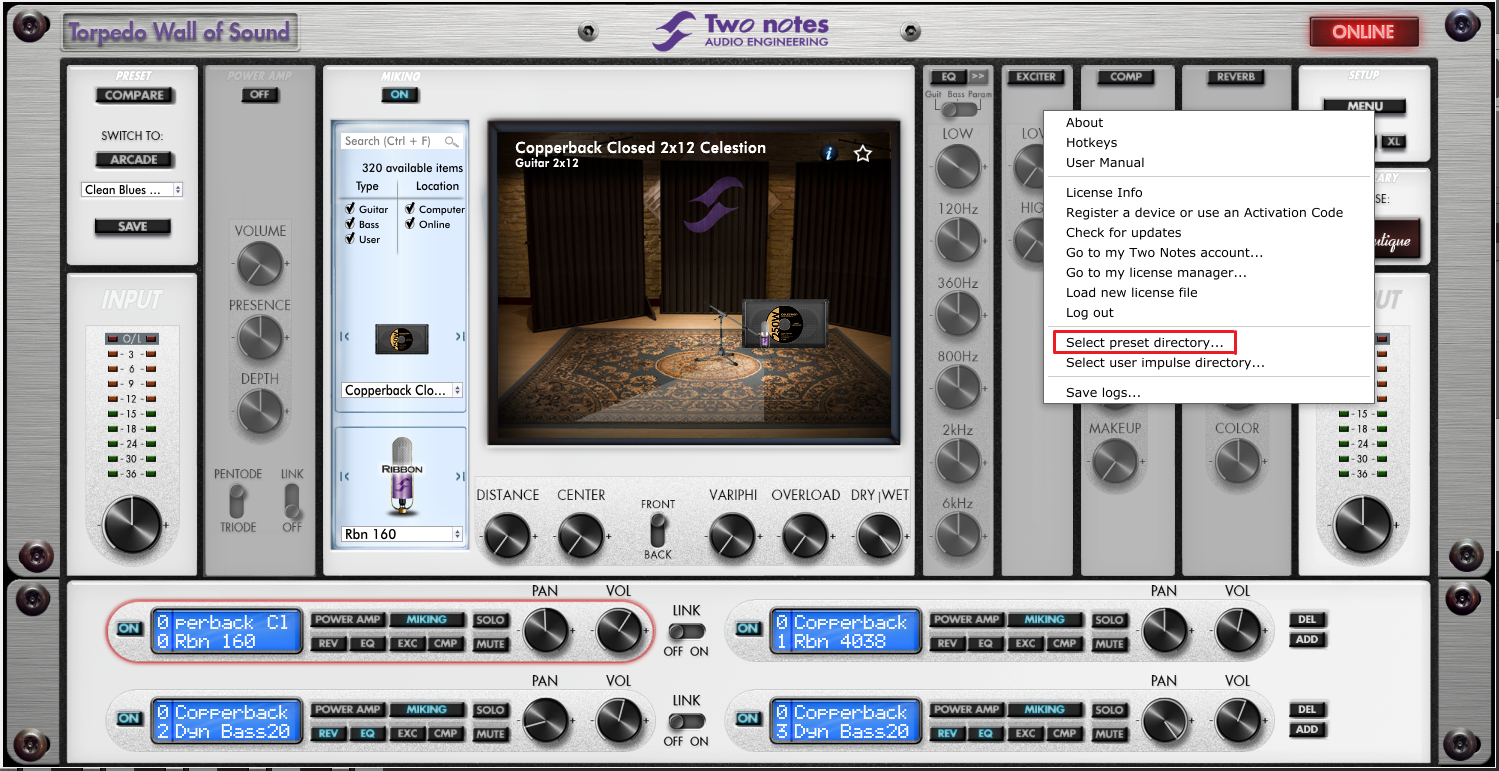Screen dimensions: 1499x771
Task: Mute the Rbn 4038 channel
Action: [x=1109, y=644]
